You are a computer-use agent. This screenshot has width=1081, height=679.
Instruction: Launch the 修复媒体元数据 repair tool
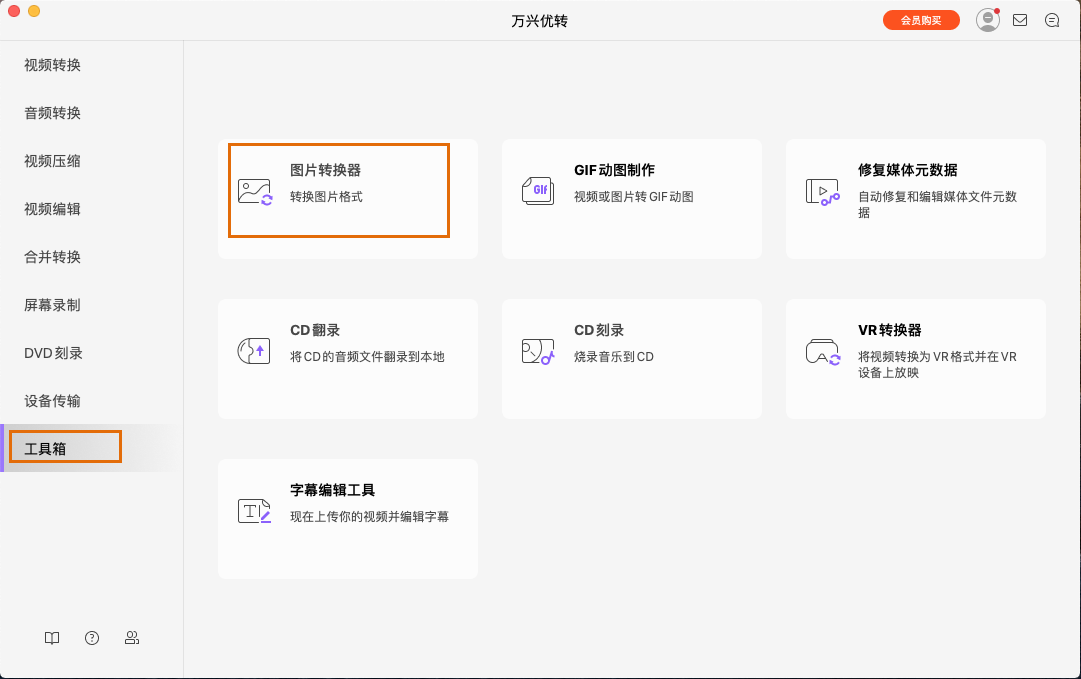coord(915,199)
